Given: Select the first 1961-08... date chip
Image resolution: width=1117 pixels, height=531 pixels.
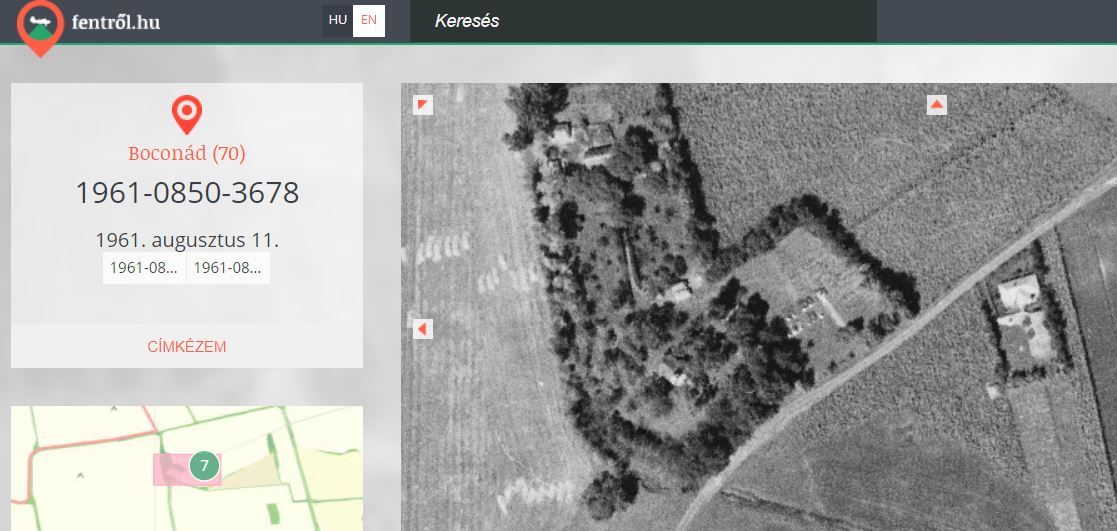Looking at the screenshot, I should (x=145, y=269).
